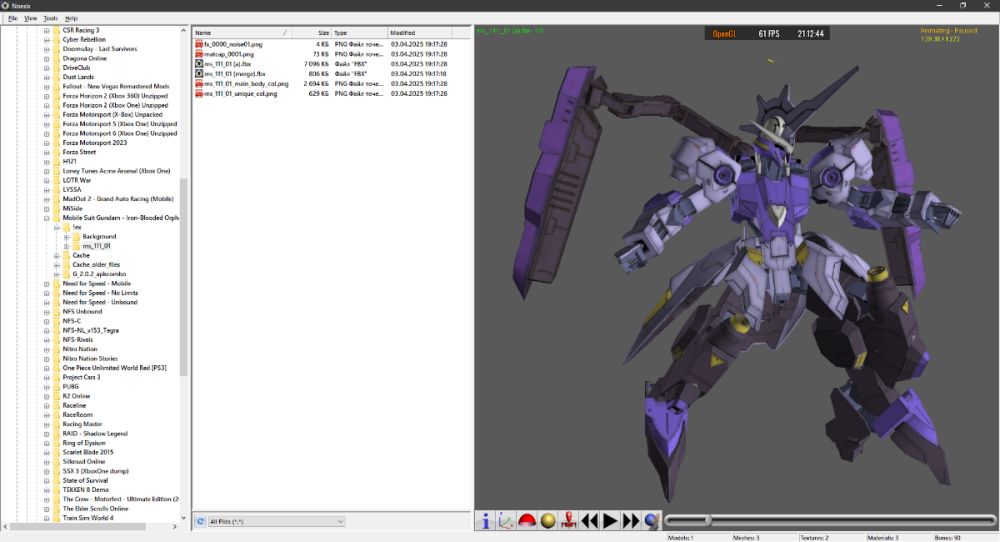Expand the Dragona Online folder node
1000x542 pixels.
coord(47,59)
